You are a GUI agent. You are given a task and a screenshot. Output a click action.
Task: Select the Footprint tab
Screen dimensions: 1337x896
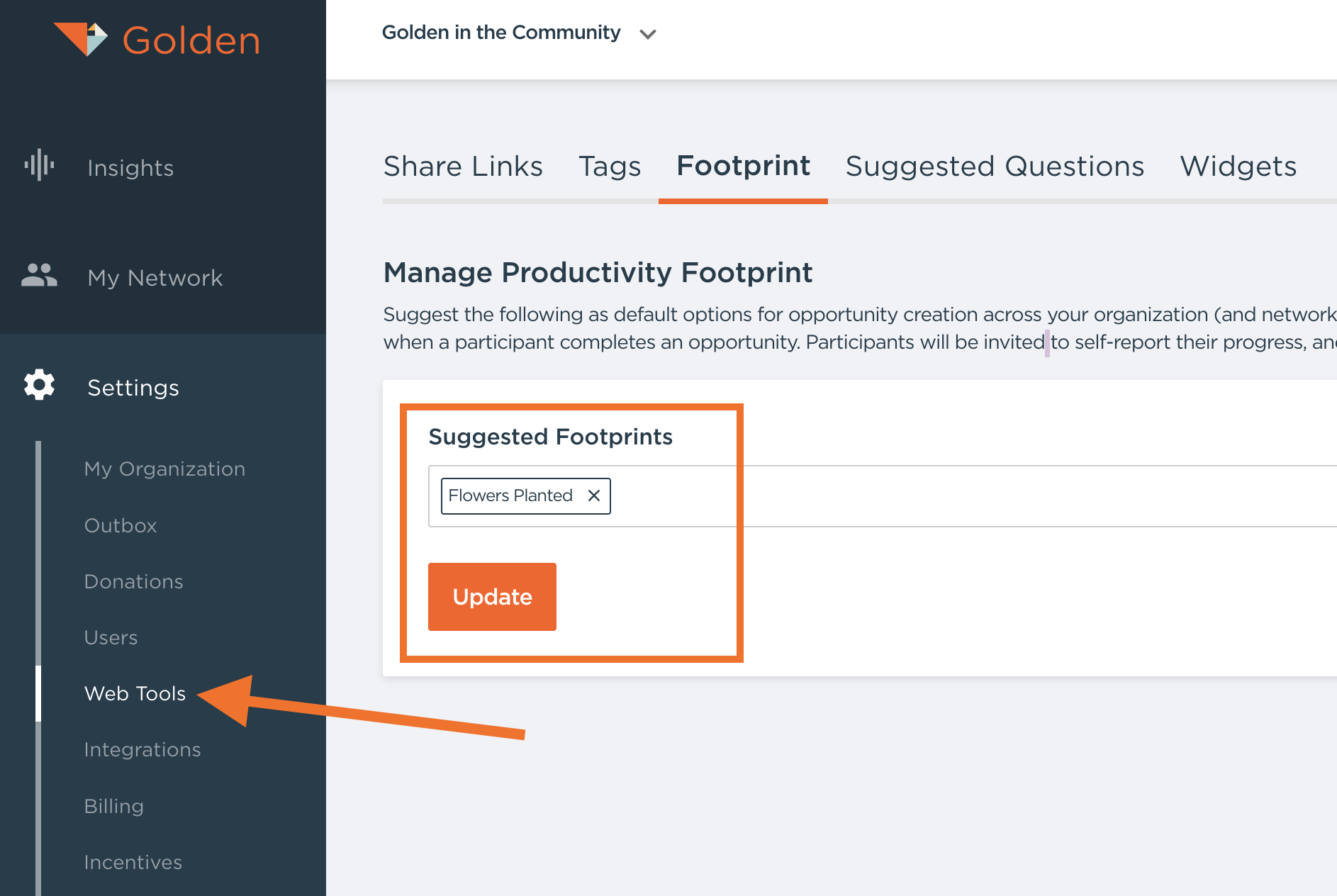point(742,167)
